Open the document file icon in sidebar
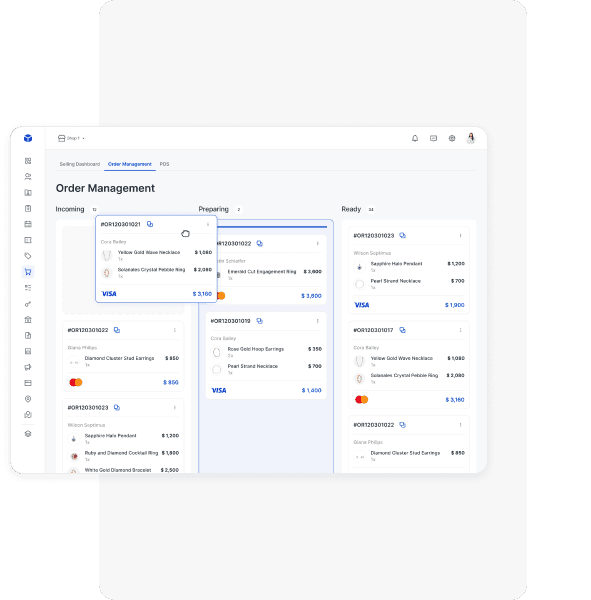591x600 pixels. click(x=28, y=336)
